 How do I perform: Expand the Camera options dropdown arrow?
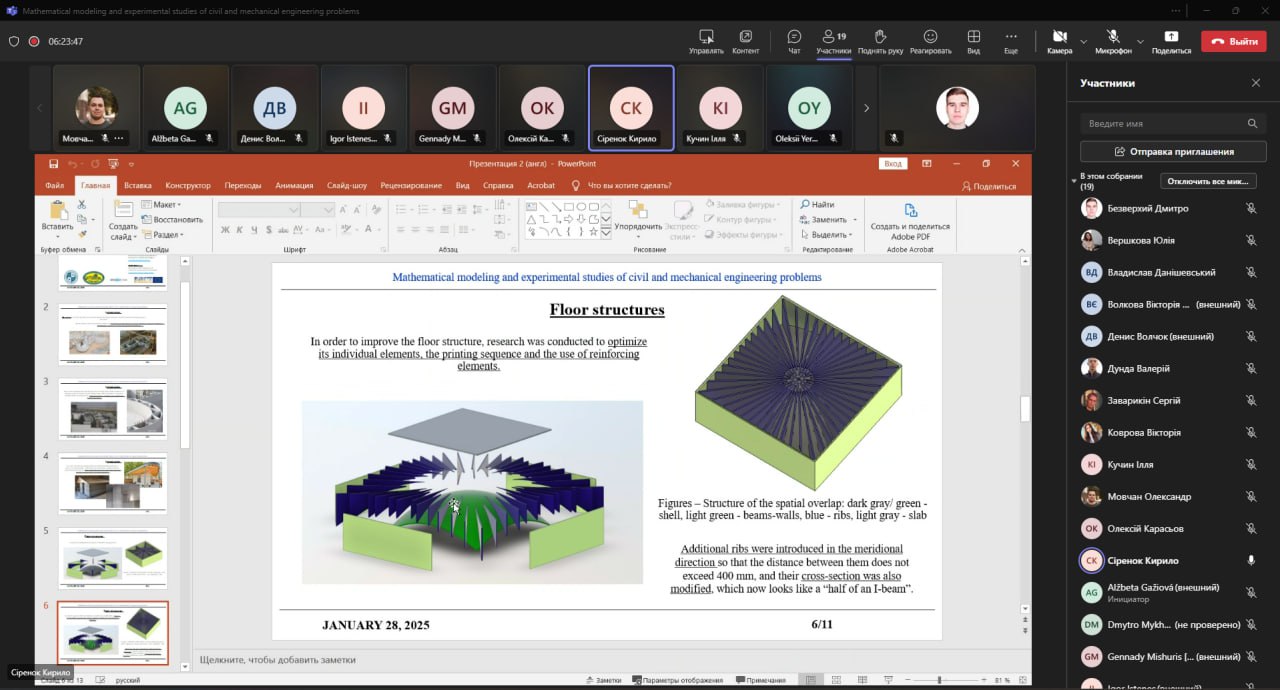point(1083,41)
